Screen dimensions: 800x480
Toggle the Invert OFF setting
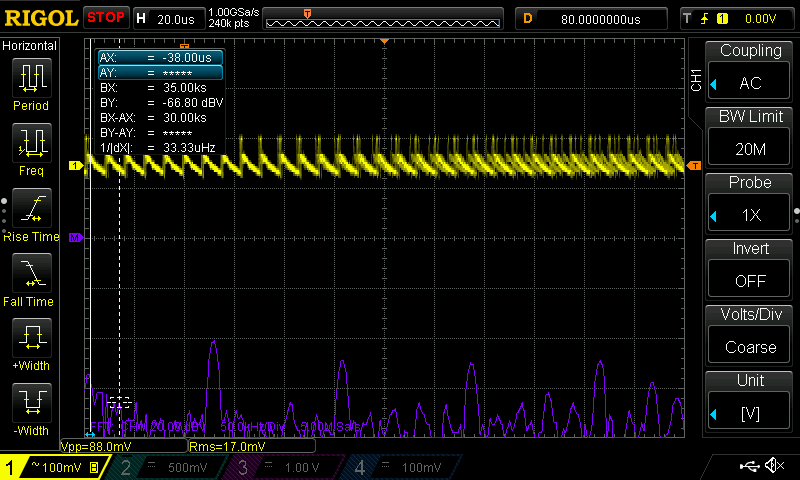tap(750, 270)
